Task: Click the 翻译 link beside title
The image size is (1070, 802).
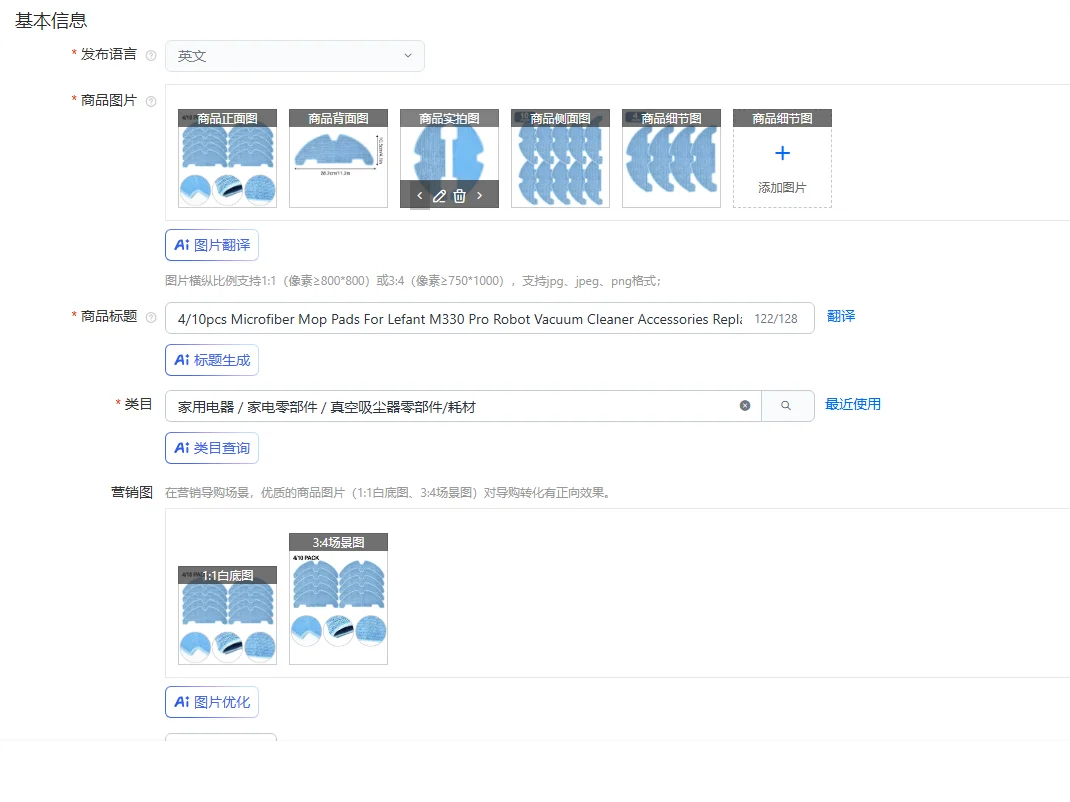Action: [841, 316]
